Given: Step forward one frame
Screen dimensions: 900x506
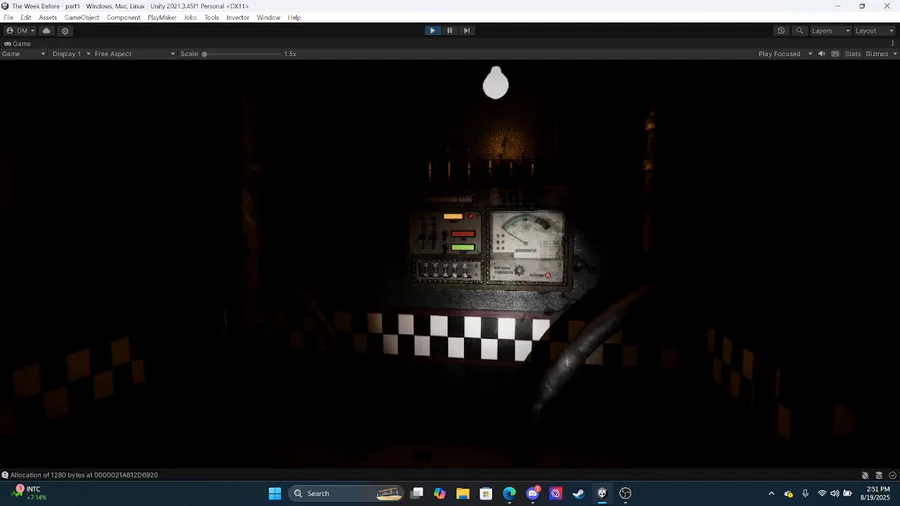Looking at the screenshot, I should point(467,30).
